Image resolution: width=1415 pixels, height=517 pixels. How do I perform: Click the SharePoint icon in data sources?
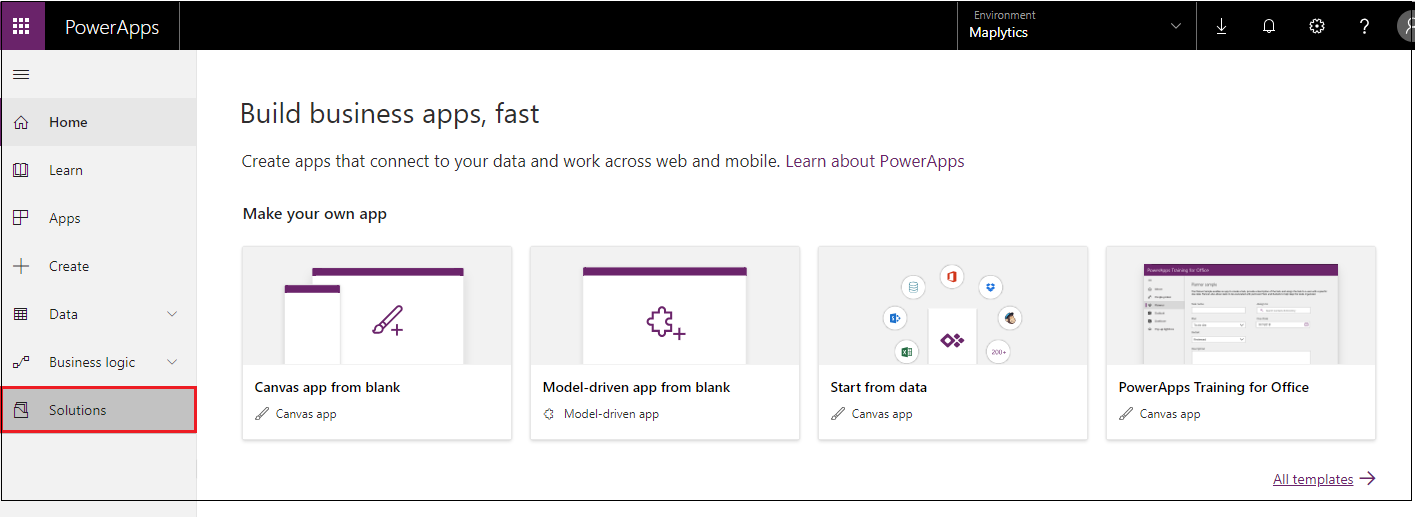[x=894, y=318]
